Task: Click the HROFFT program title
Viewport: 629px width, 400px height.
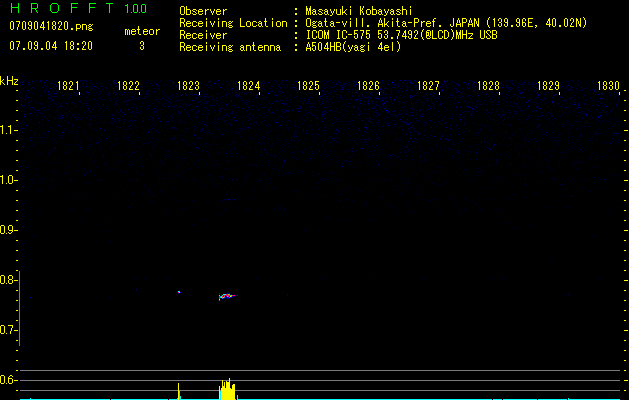Action: 62,8
